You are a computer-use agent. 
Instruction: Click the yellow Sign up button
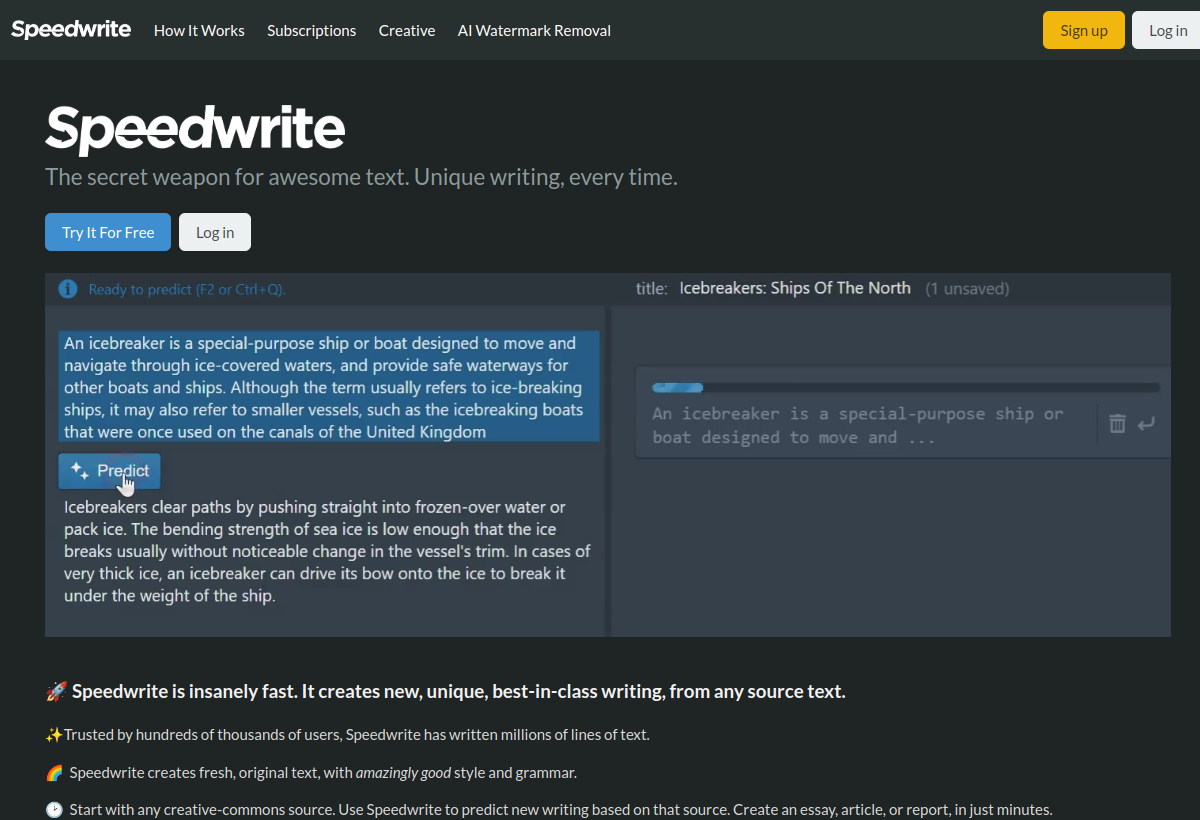[x=1084, y=30]
